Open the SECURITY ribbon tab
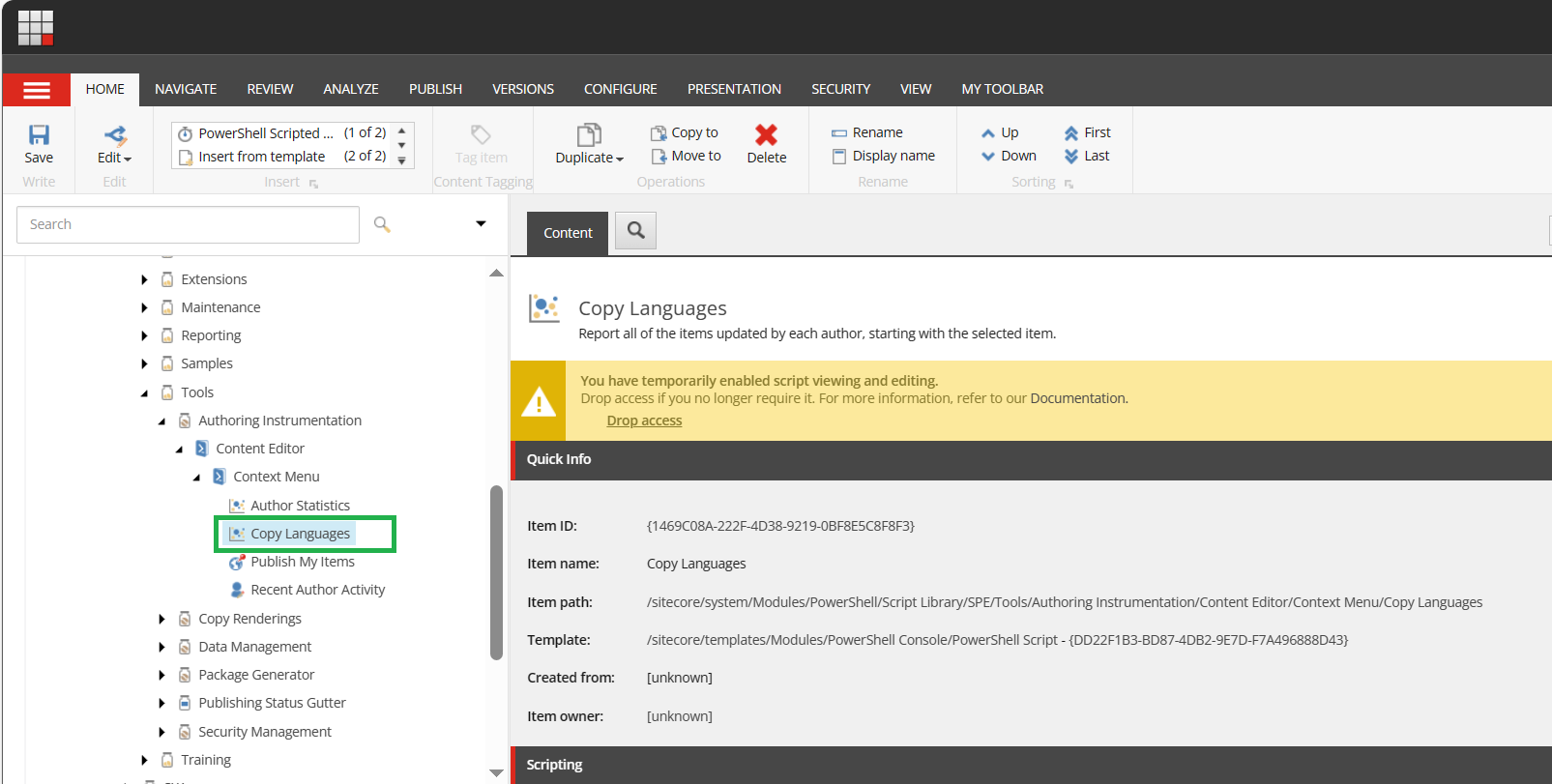 click(840, 89)
